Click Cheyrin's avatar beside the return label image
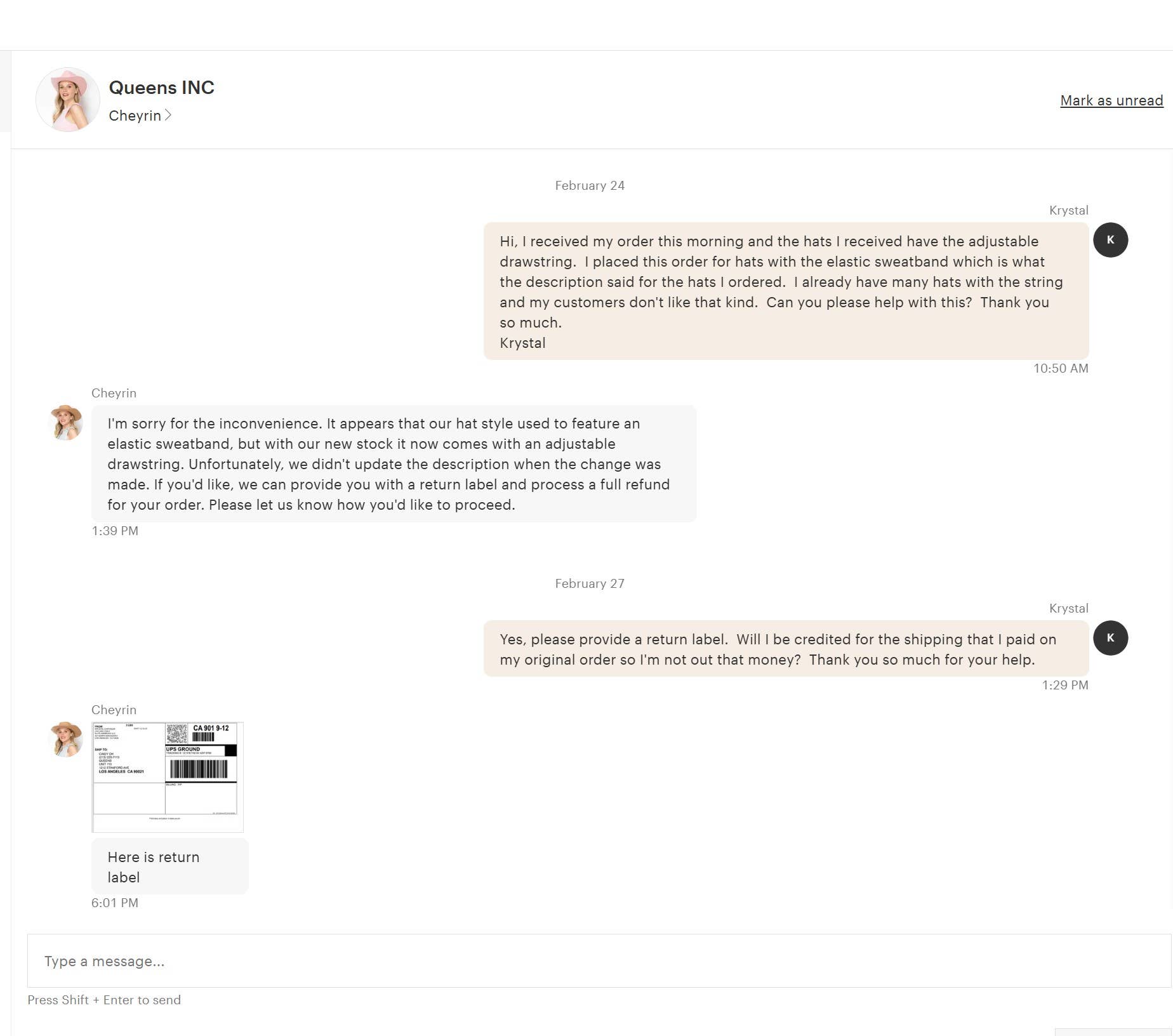1173x1036 pixels. [66, 740]
